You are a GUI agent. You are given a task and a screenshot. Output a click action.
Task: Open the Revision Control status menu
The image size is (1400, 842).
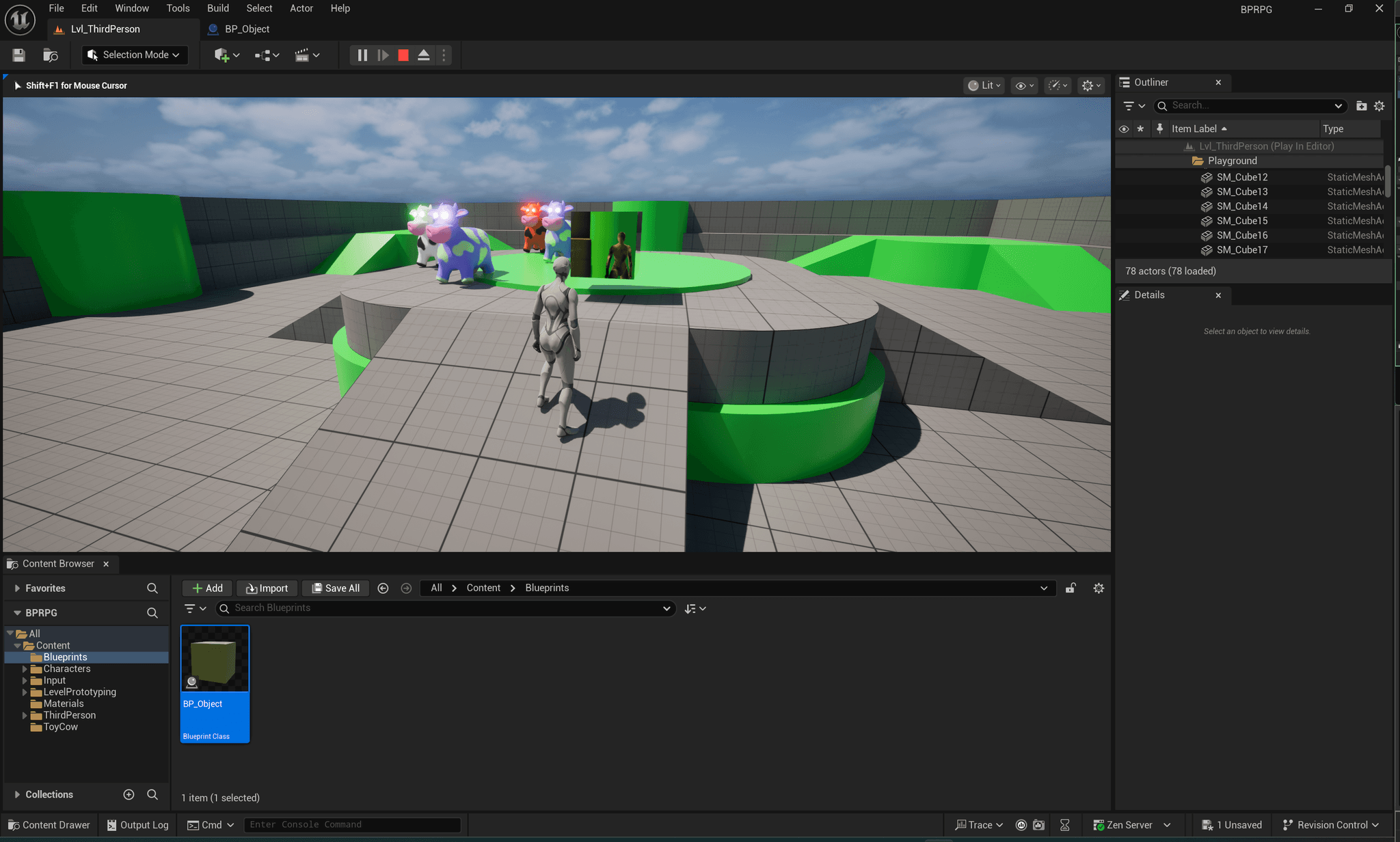1331,825
